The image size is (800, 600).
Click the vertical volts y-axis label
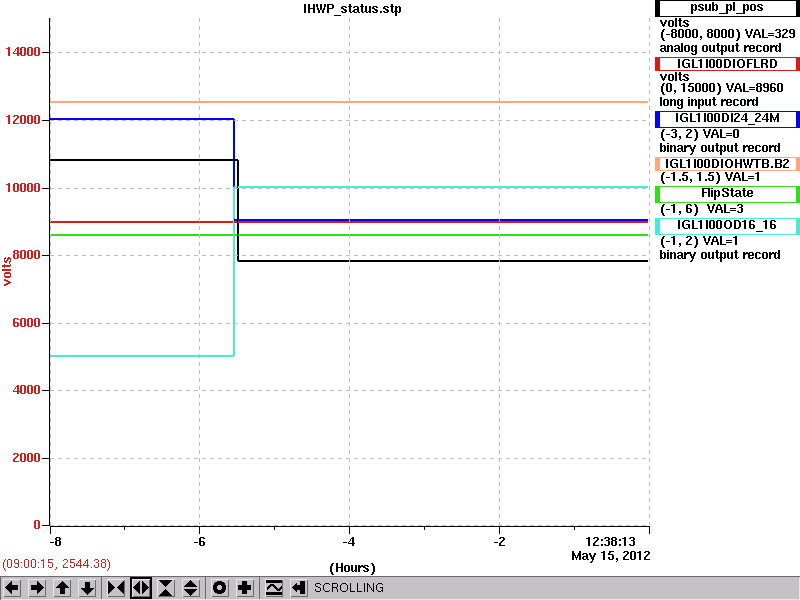(x=7, y=271)
